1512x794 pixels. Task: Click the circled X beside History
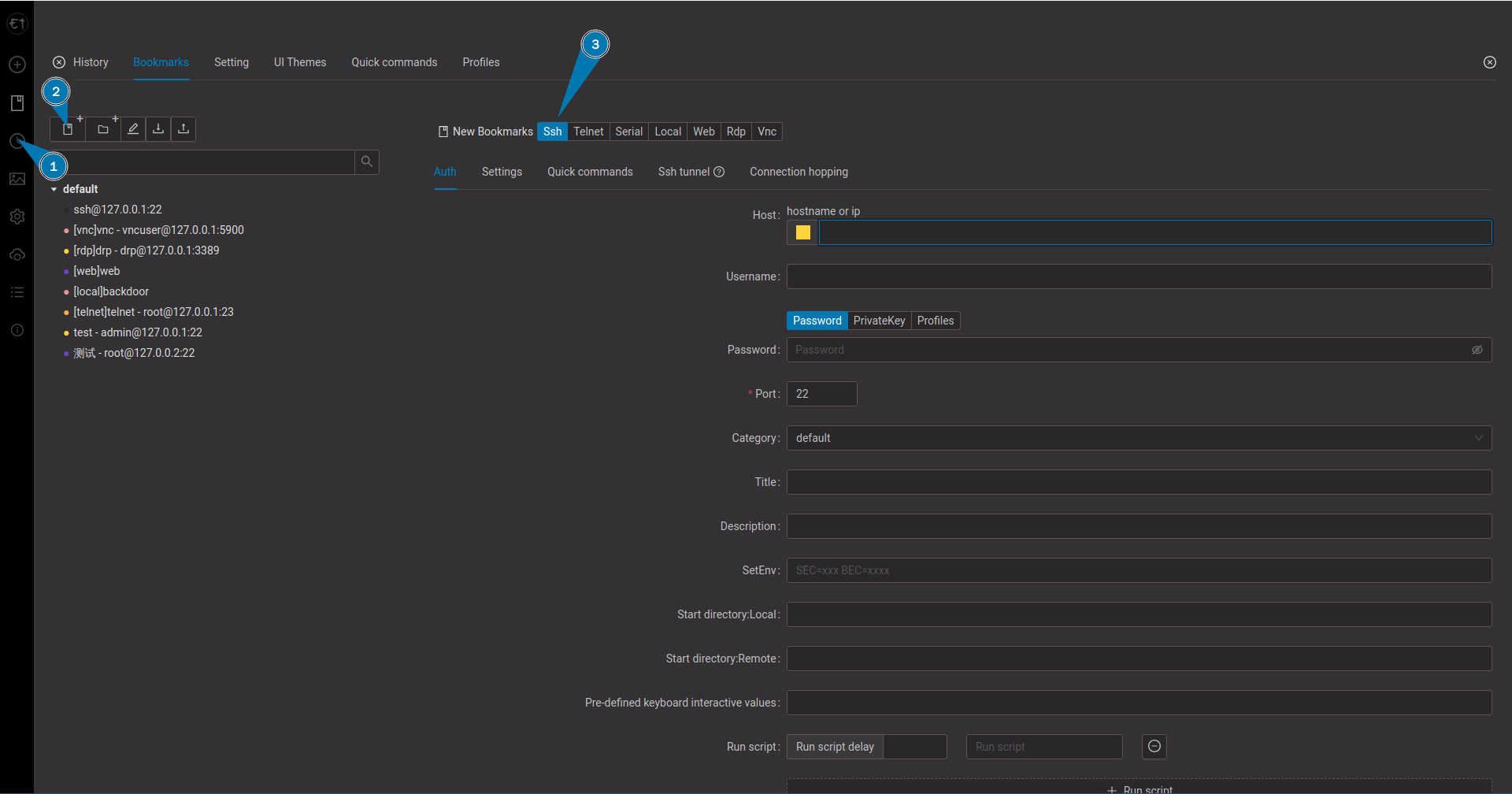coord(59,62)
